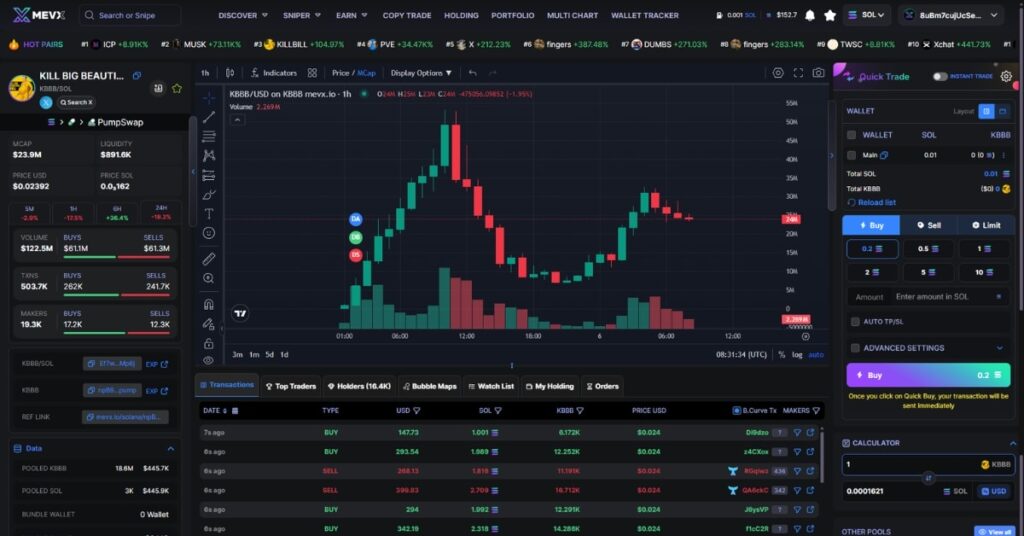Viewport: 1024px width, 536px height.
Task: Collapse the Calculator panel chevron
Action: (1013, 443)
